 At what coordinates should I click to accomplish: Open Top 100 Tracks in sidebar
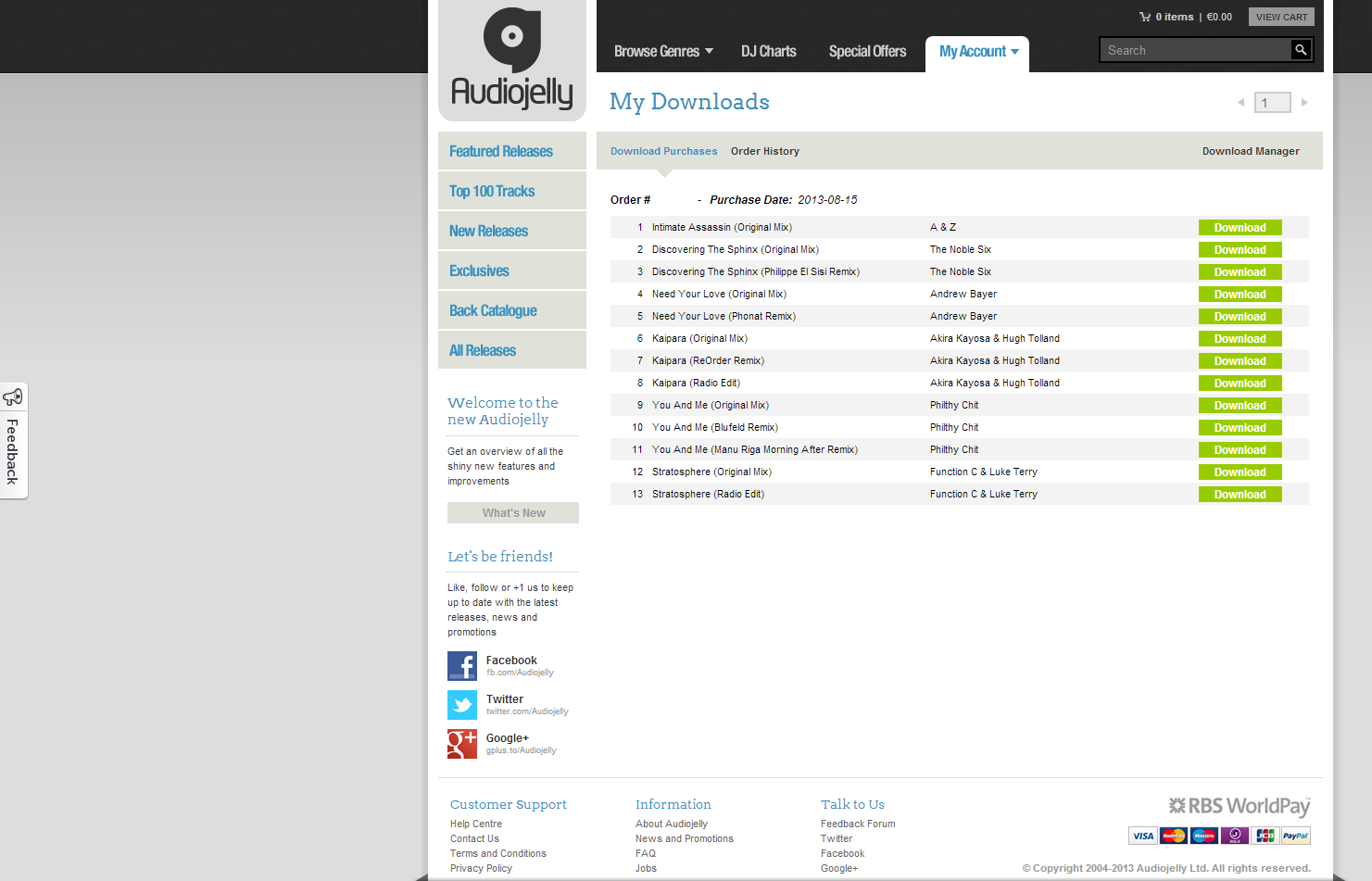492,191
